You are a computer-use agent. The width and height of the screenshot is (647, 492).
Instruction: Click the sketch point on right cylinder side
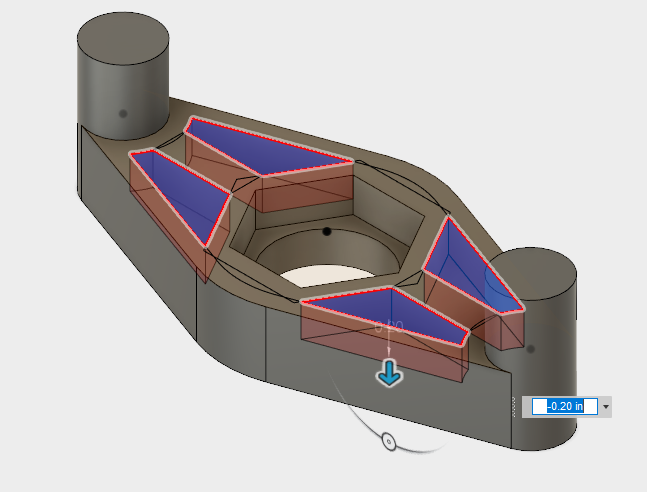point(530,349)
